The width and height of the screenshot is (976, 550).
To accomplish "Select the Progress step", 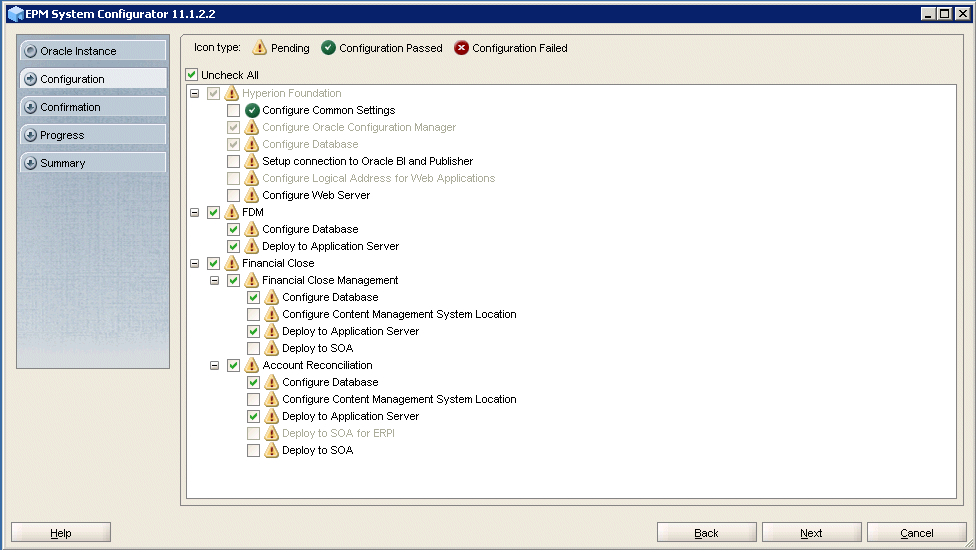I will click(93, 135).
